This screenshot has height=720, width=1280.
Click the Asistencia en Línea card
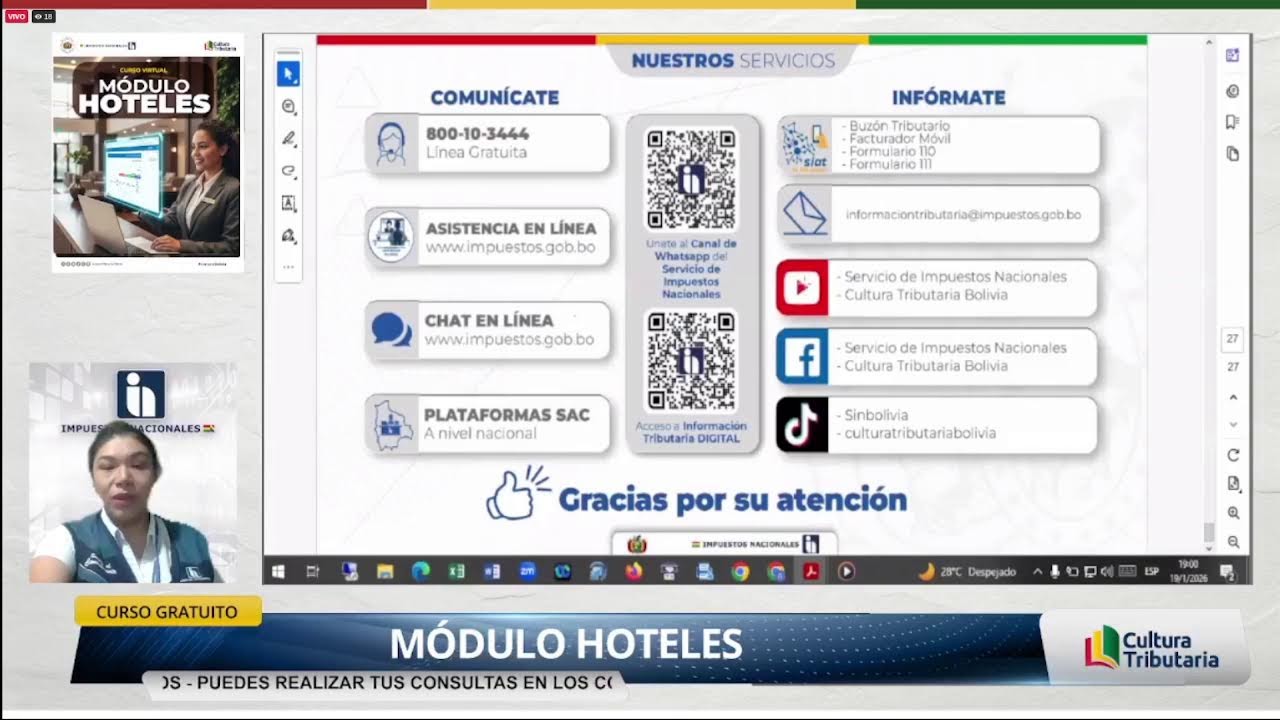(487, 237)
